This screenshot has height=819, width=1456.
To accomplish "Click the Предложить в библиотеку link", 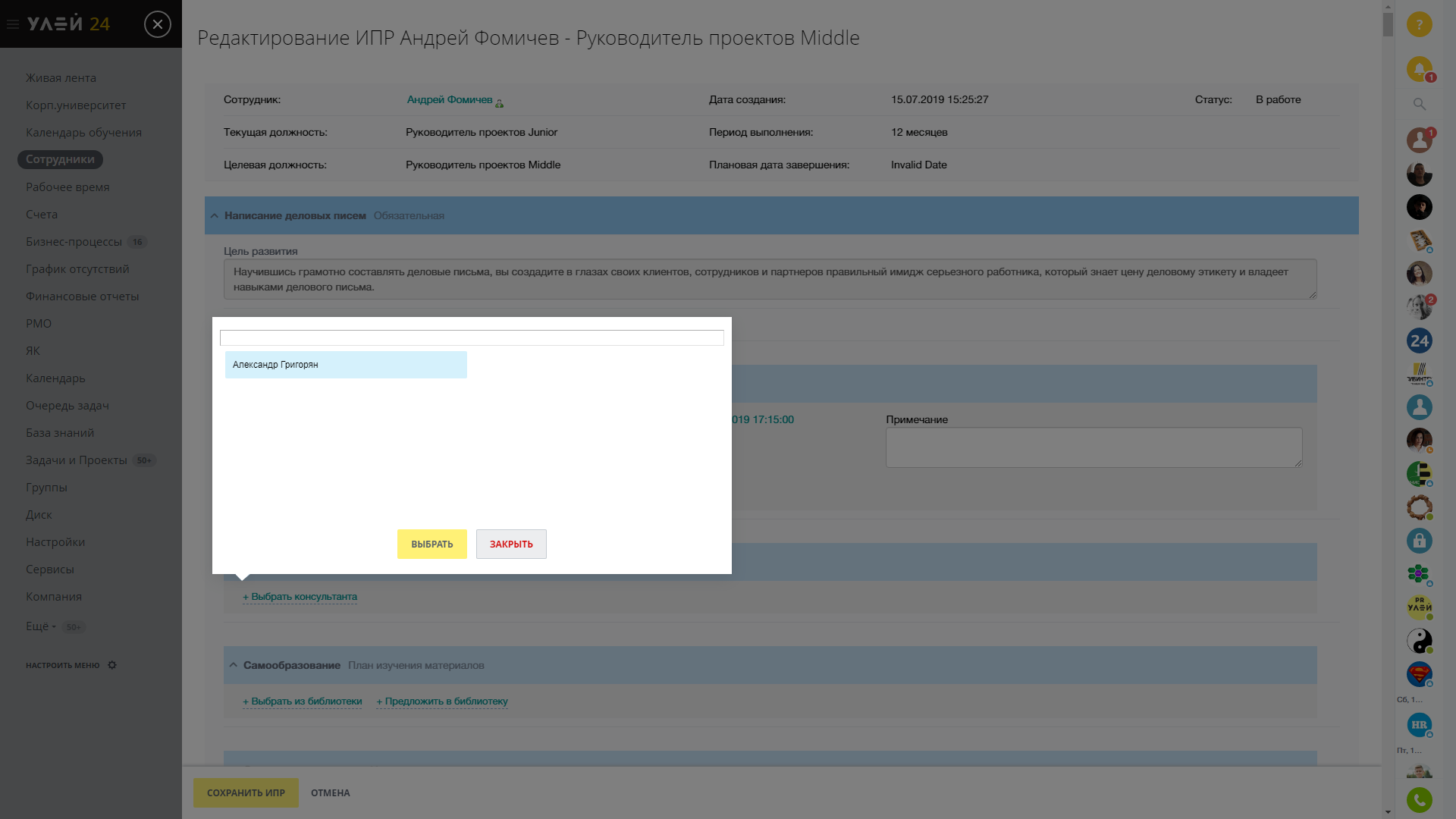I will [x=442, y=701].
